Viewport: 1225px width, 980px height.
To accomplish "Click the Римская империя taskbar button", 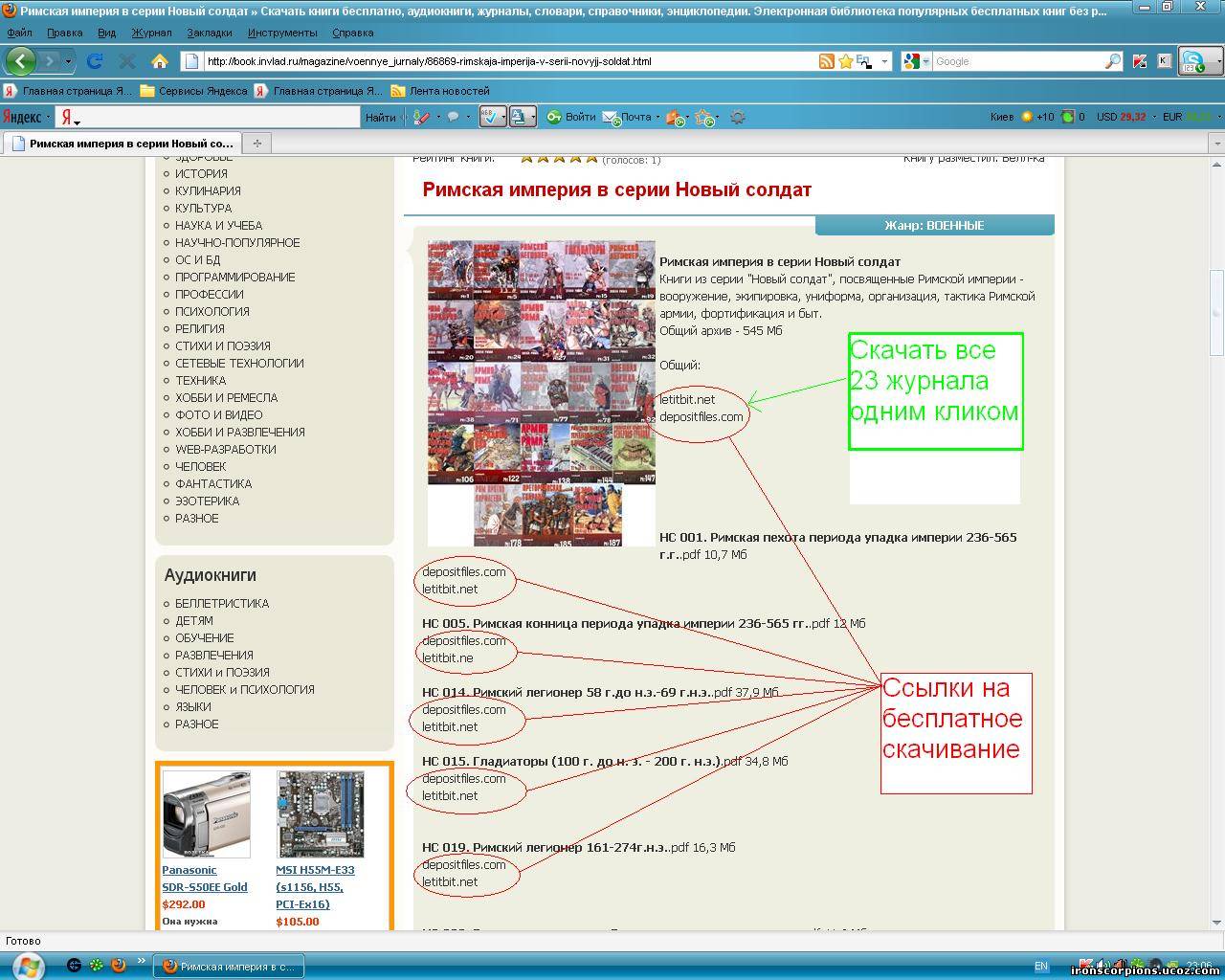I will 230,966.
